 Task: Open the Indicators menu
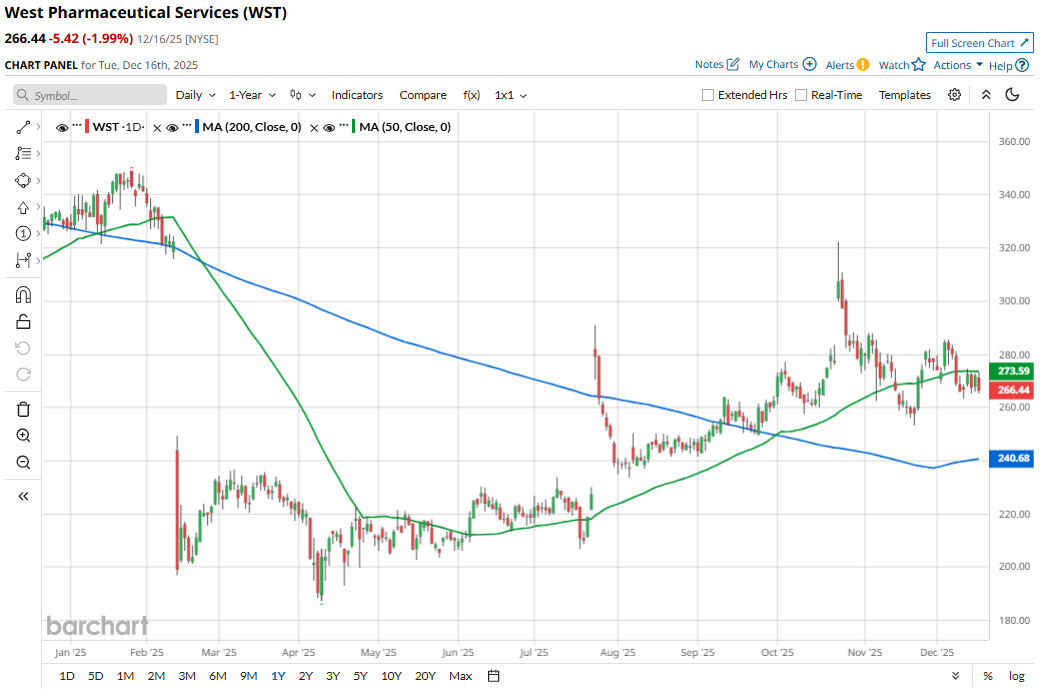357,95
